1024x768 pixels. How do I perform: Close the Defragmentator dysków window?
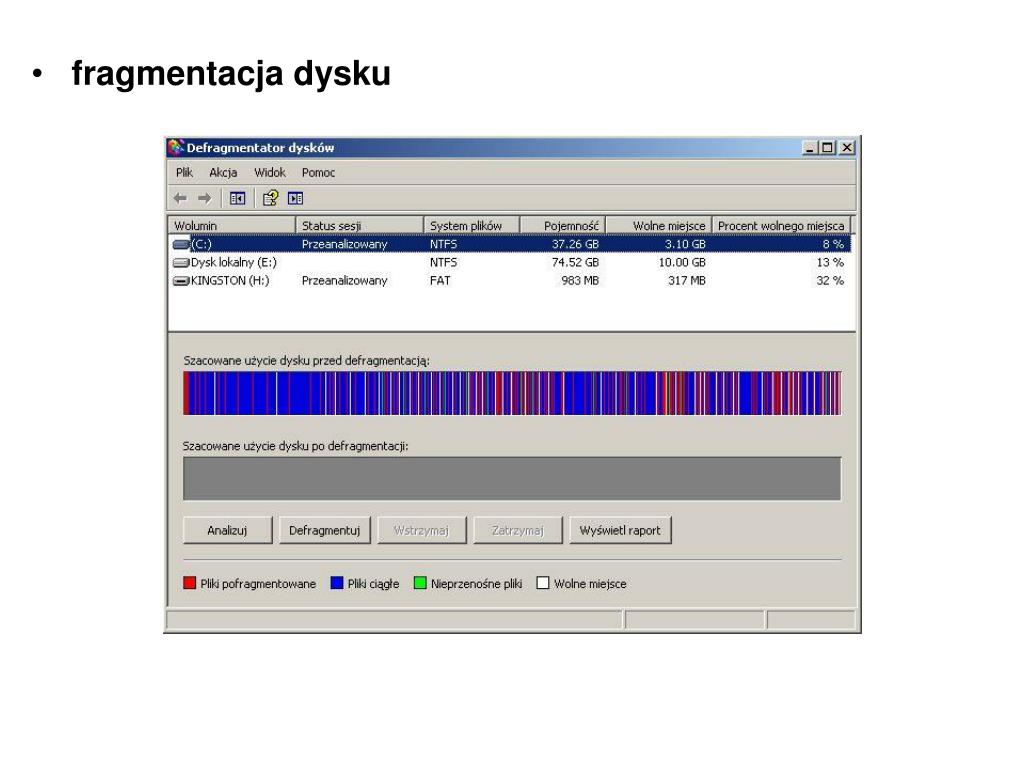coord(847,148)
